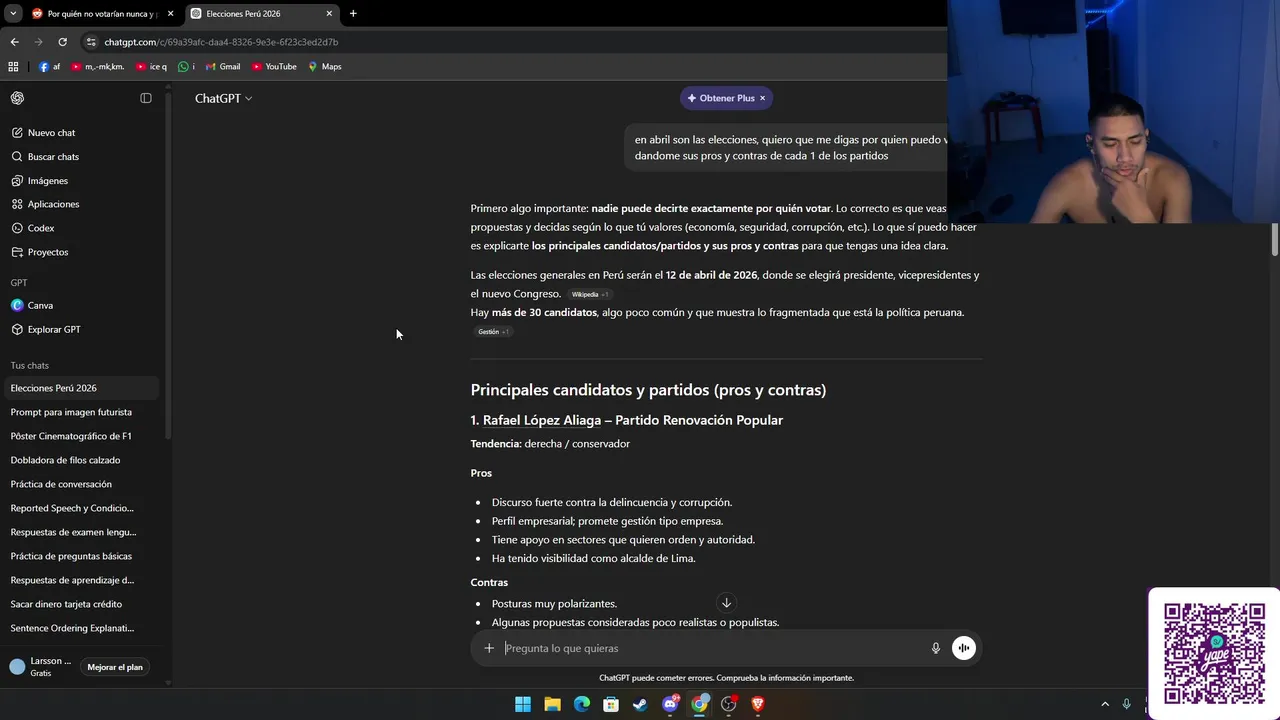Go back with the browser back arrow
Image resolution: width=1280 pixels, height=720 pixels.
pyautogui.click(x=14, y=42)
